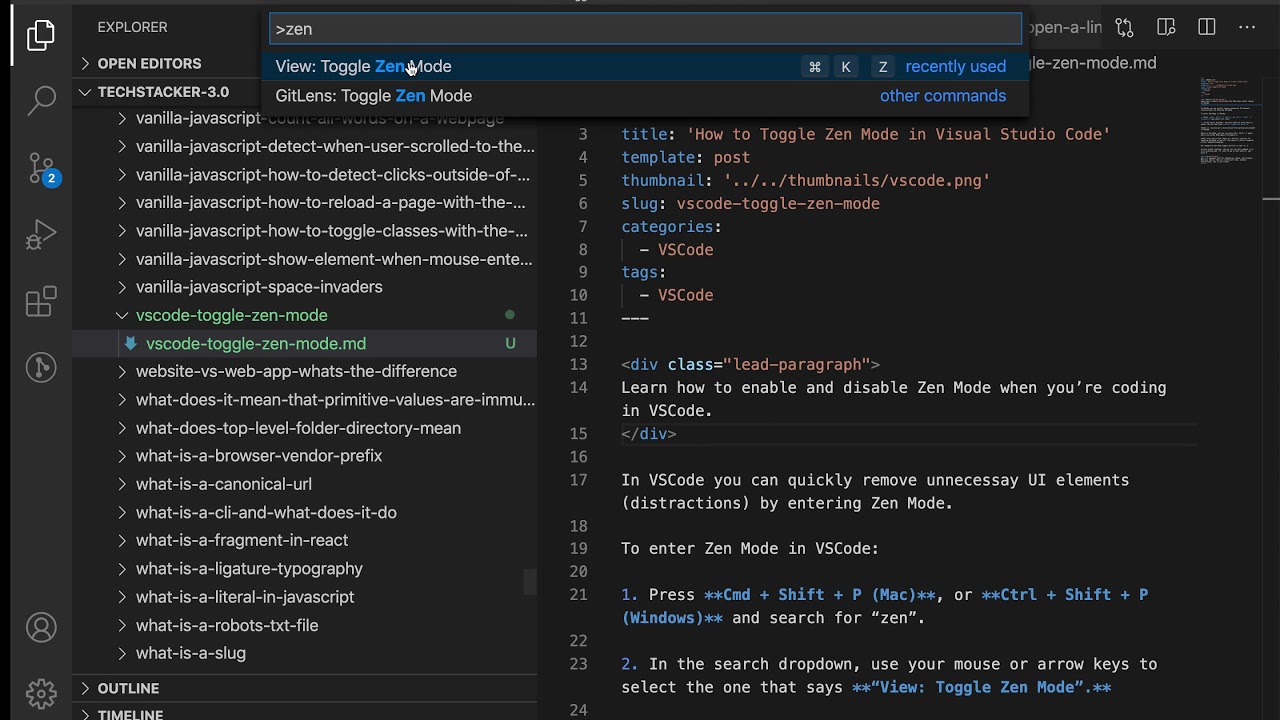The height and width of the screenshot is (720, 1280).
Task: Open the editor More Actions menu
Action: [1247, 28]
